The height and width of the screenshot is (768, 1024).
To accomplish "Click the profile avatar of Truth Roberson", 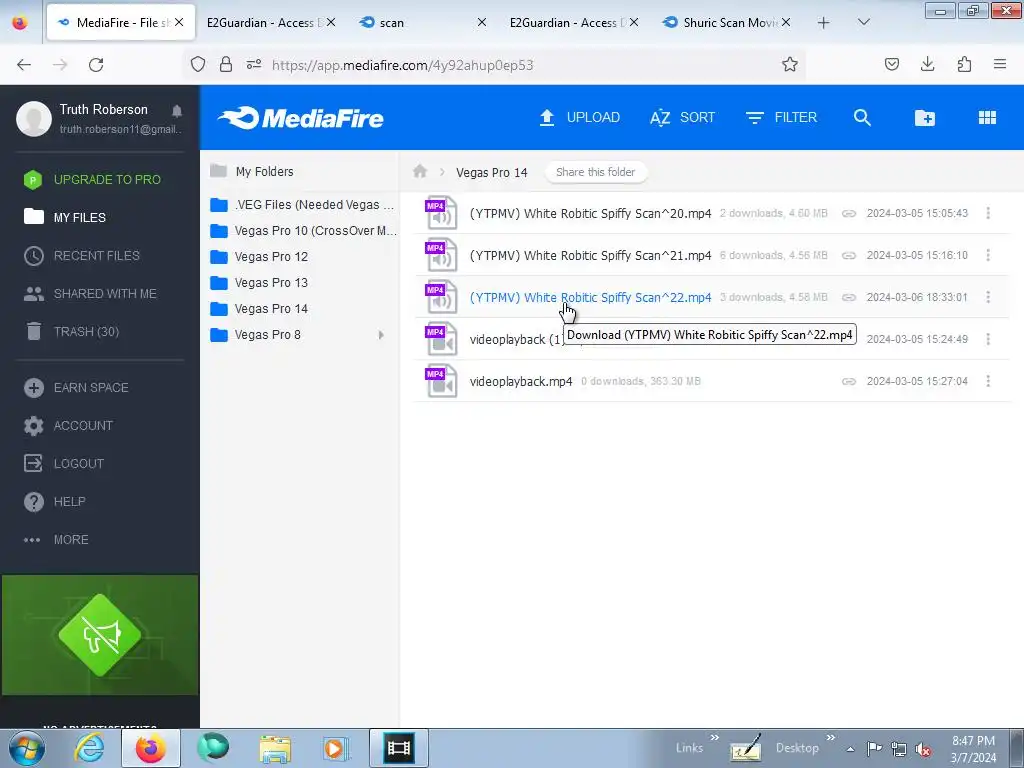I will 34,119.
